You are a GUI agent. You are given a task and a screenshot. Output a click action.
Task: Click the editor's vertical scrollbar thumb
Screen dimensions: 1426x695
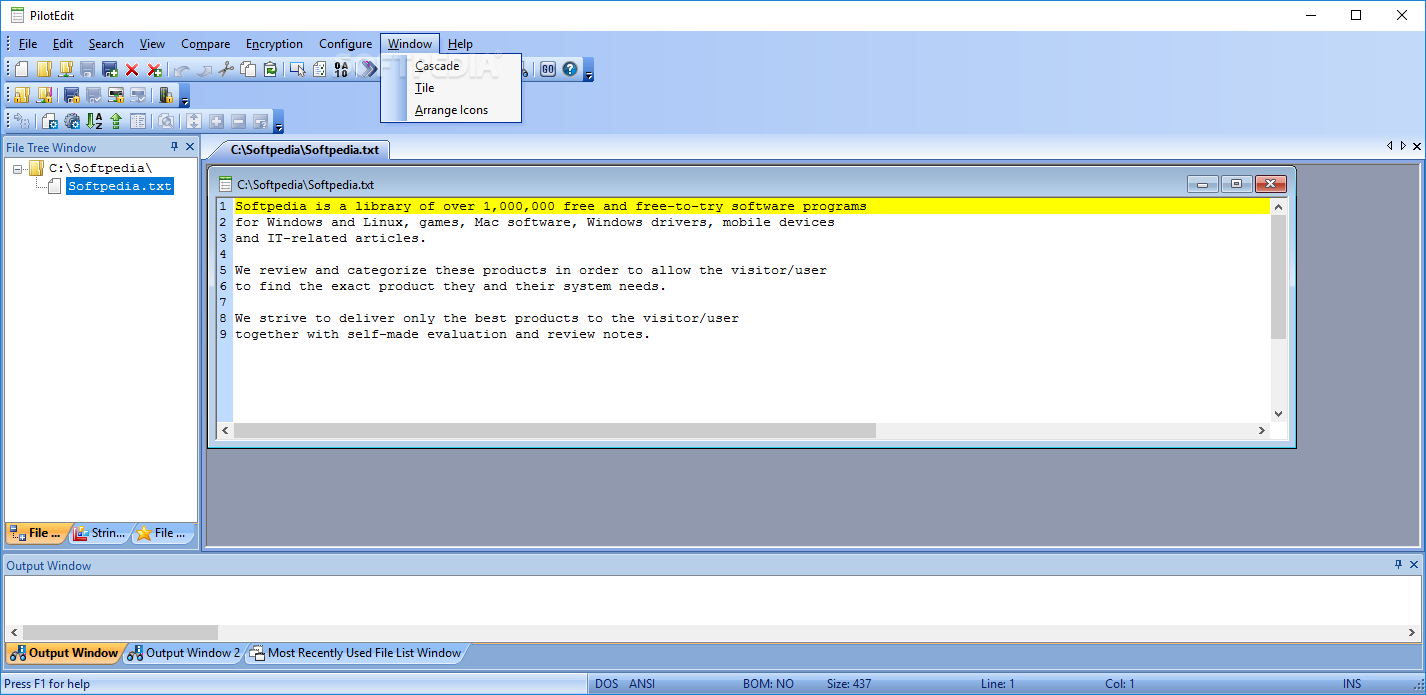(1278, 276)
